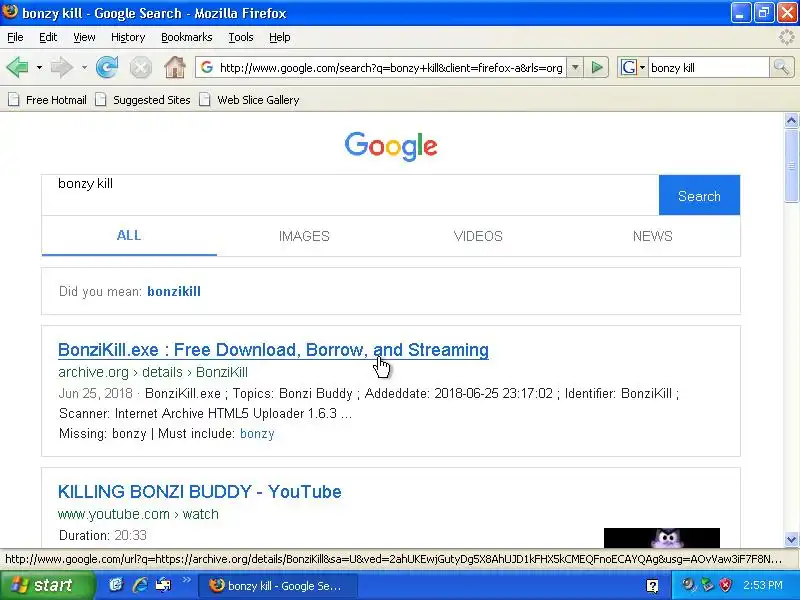Switch to the VIDEOS tab

point(478,236)
